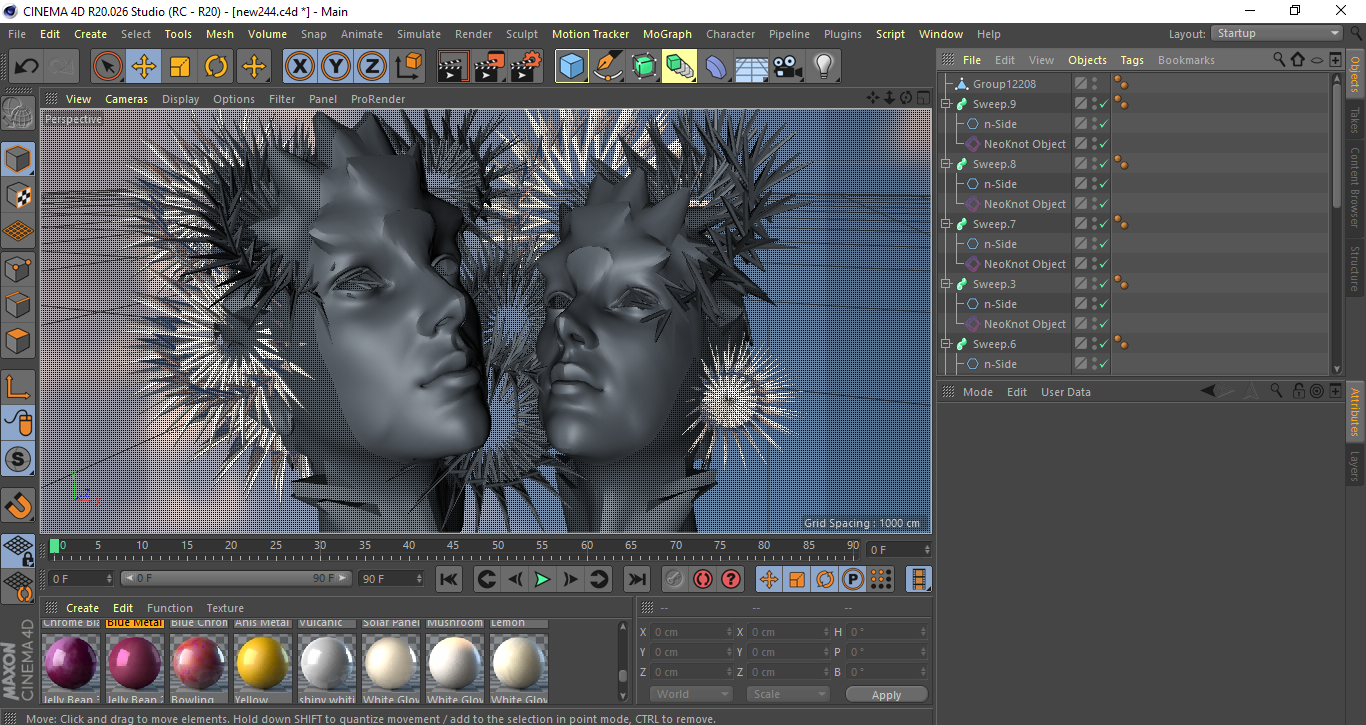1366x725 pixels.
Task: Select the Spline Pen tool
Action: tap(608, 67)
